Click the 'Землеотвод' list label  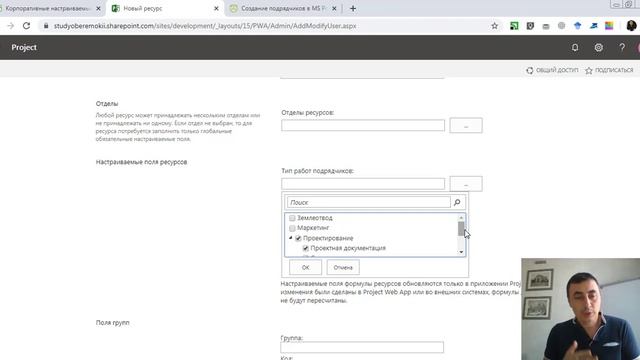[x=315, y=218]
